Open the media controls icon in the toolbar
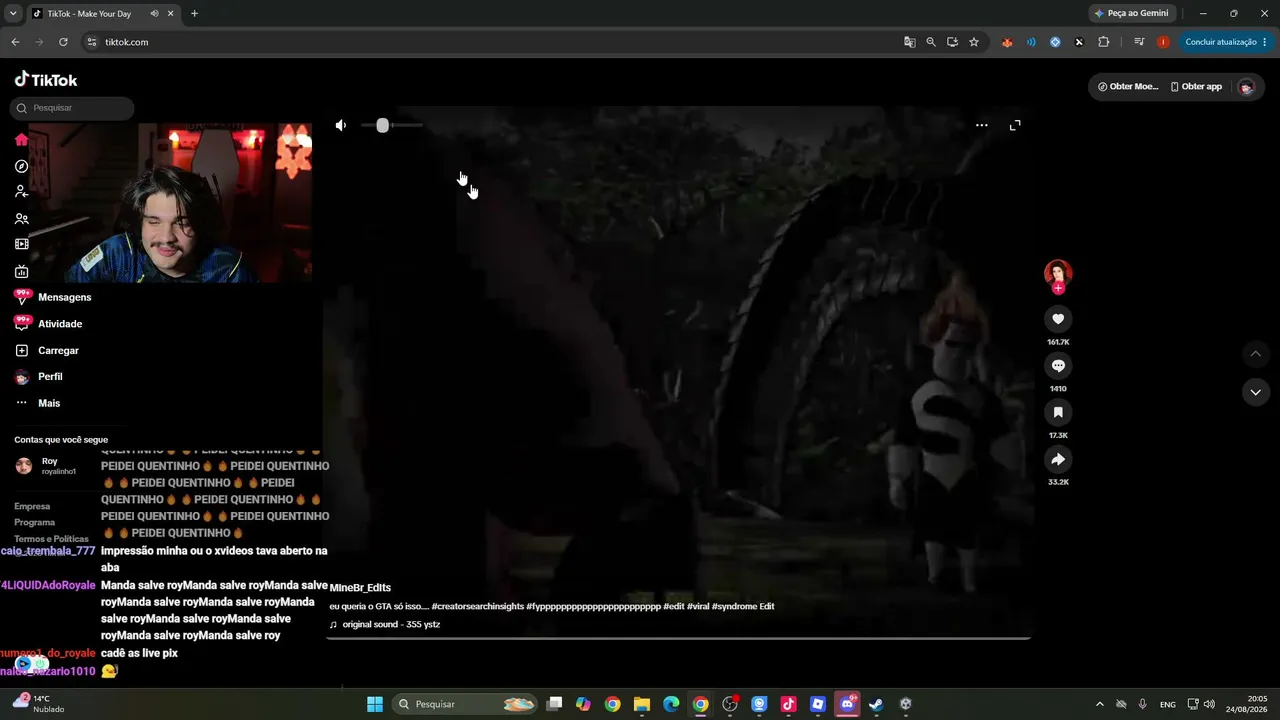The width and height of the screenshot is (1280, 720). pyautogui.click(x=1139, y=42)
